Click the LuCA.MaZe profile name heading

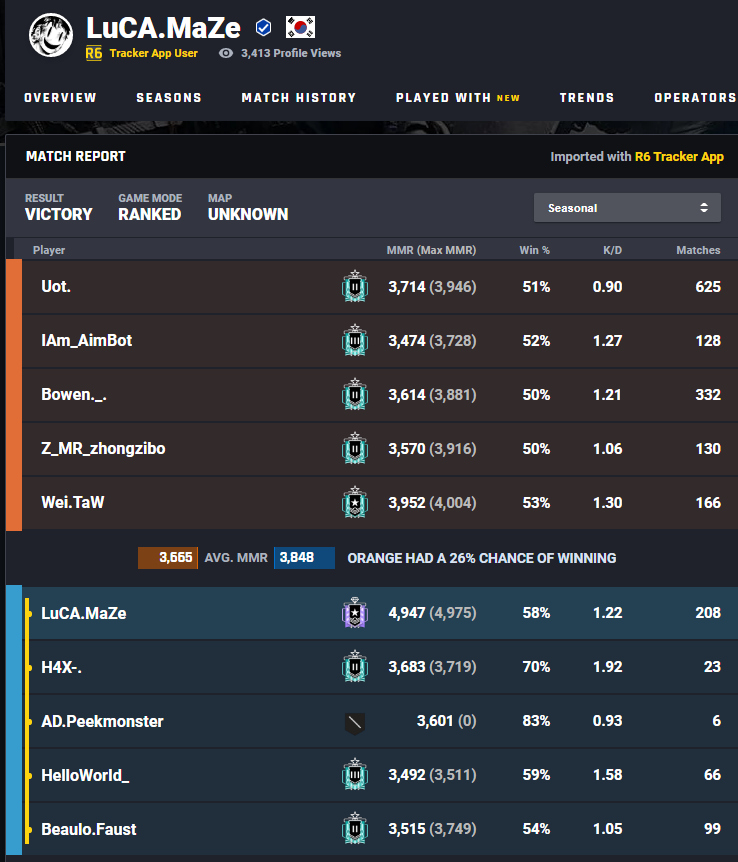pyautogui.click(x=163, y=28)
